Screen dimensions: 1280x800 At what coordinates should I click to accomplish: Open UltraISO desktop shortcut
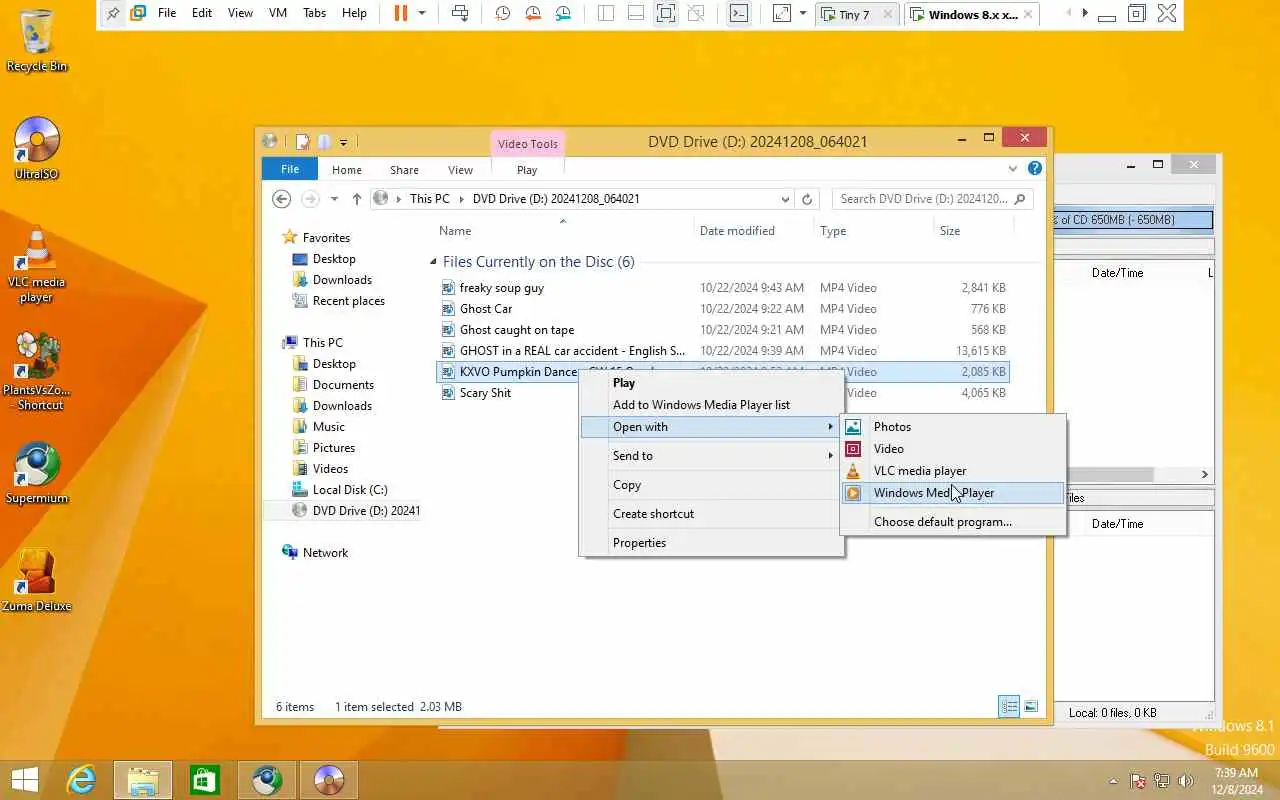coord(37,148)
